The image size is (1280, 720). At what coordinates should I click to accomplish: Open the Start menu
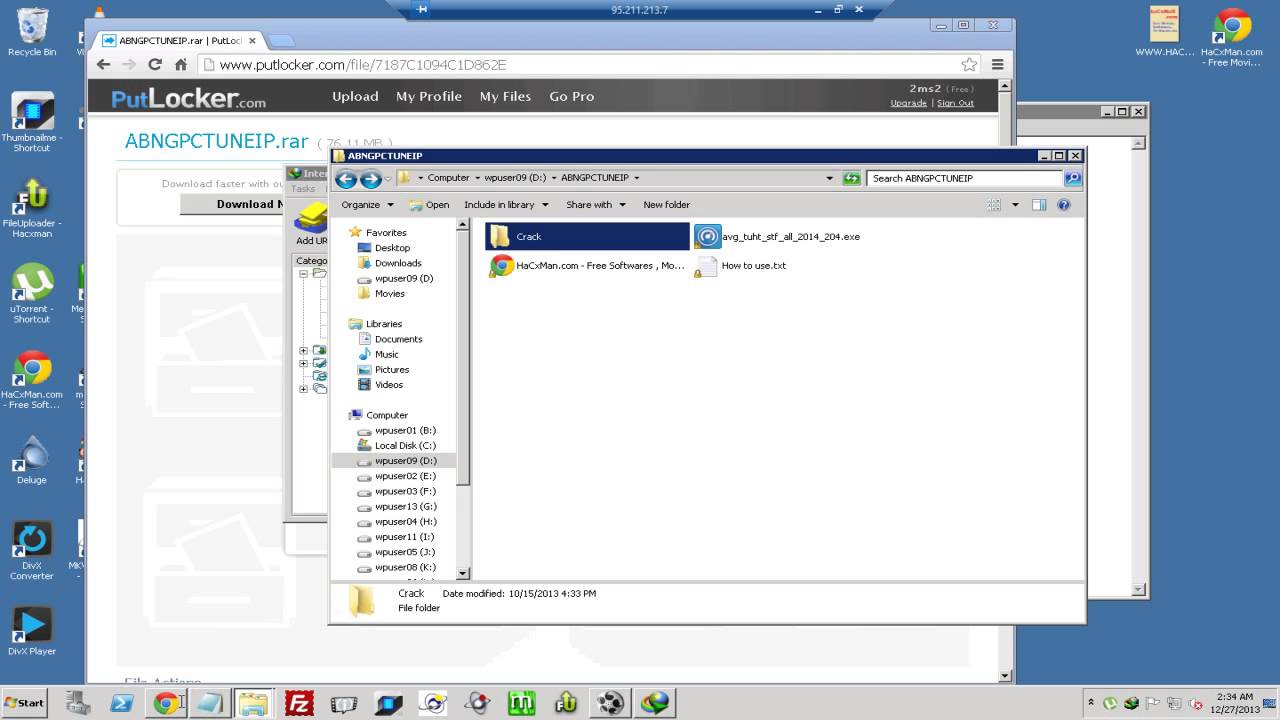click(x=24, y=703)
